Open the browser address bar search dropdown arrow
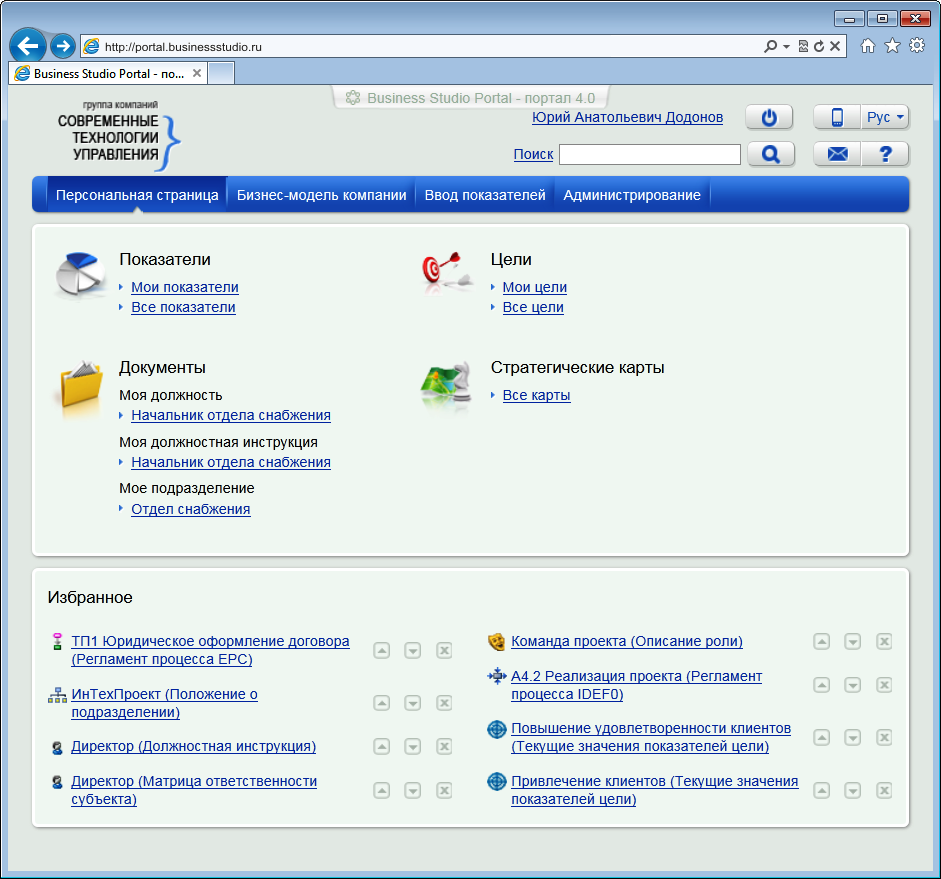 (786, 46)
